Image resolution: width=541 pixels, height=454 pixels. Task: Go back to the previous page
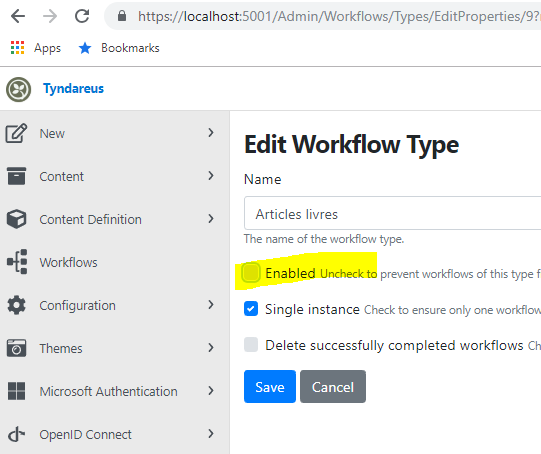(x=18, y=16)
